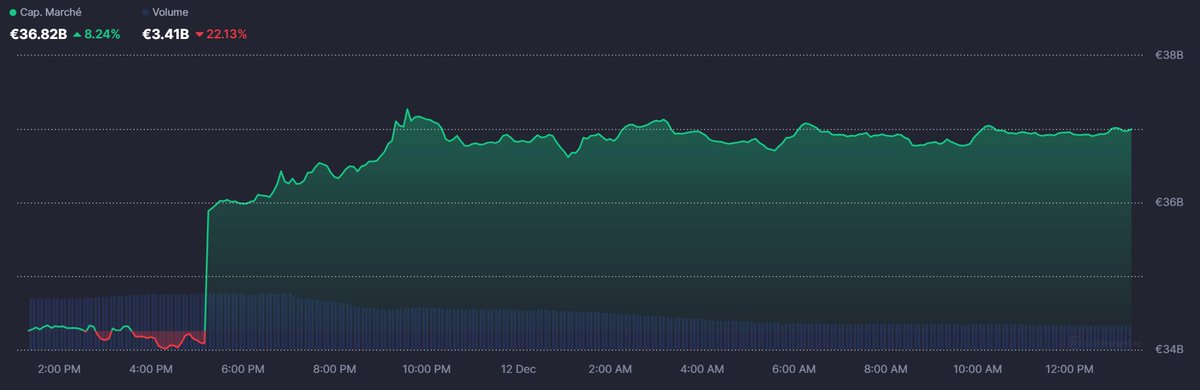Image resolution: width=1200 pixels, height=390 pixels.
Task: Click the 22.13% red change percentage
Action: 227,34
